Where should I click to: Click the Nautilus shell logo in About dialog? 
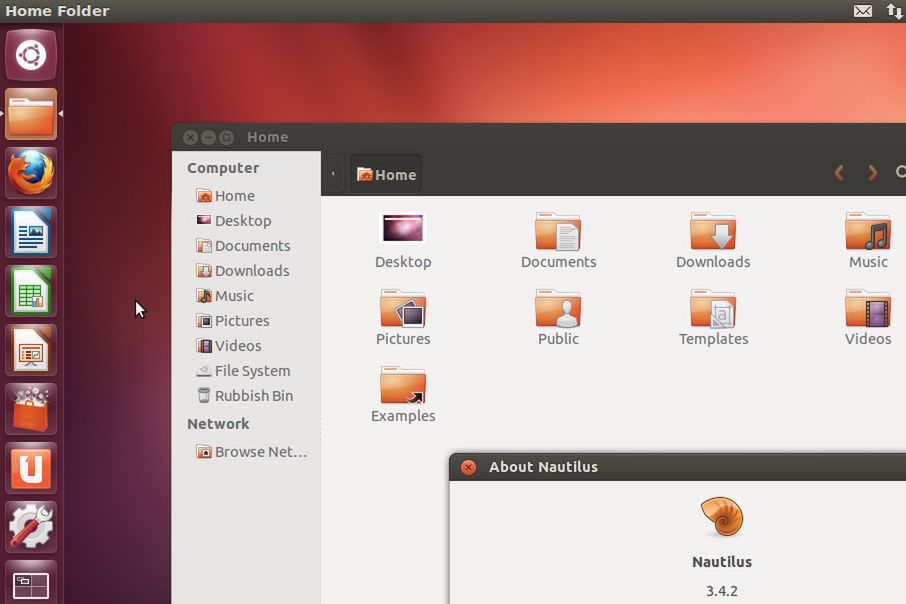pos(722,516)
